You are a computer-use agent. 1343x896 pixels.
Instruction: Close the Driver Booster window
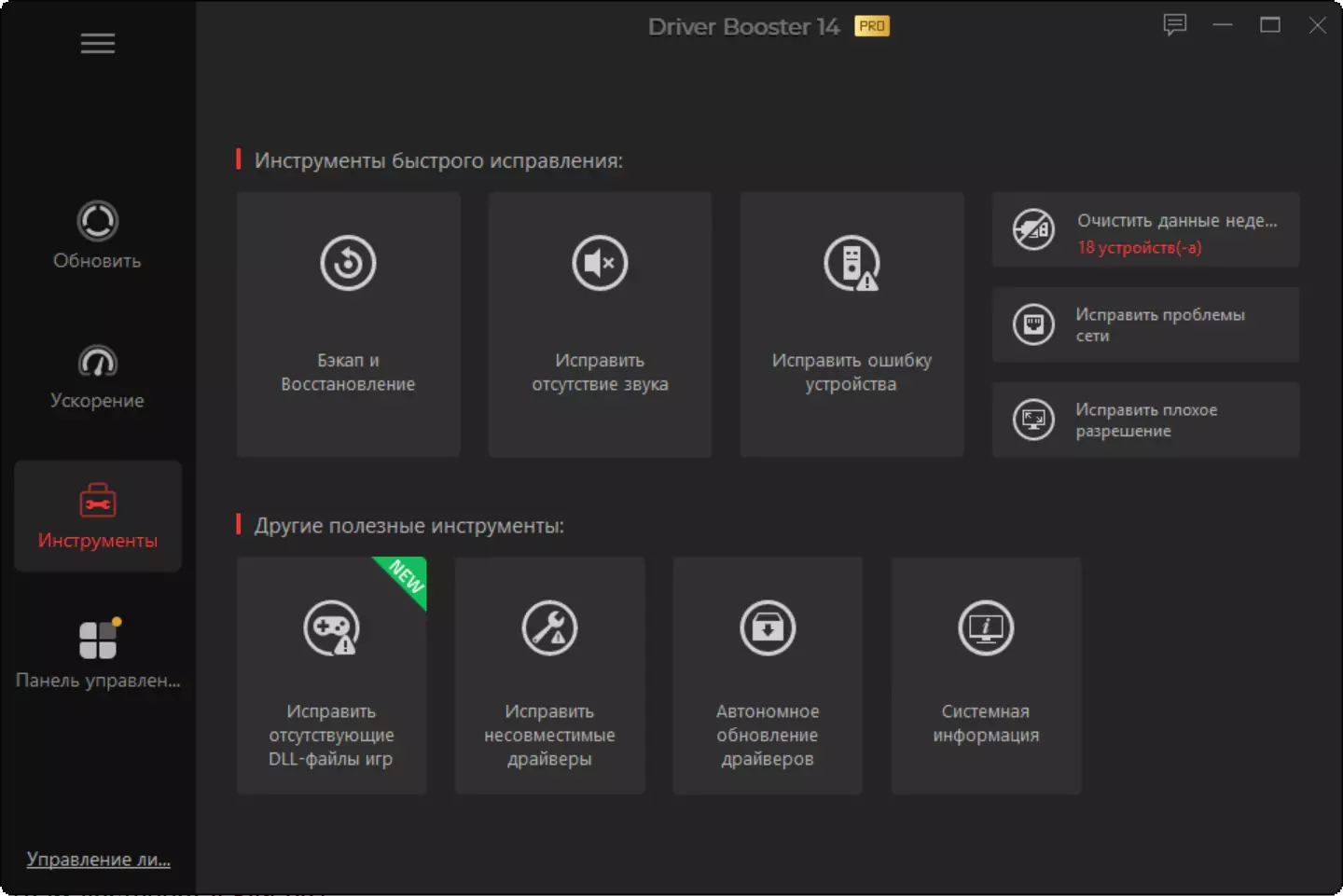click(1317, 25)
